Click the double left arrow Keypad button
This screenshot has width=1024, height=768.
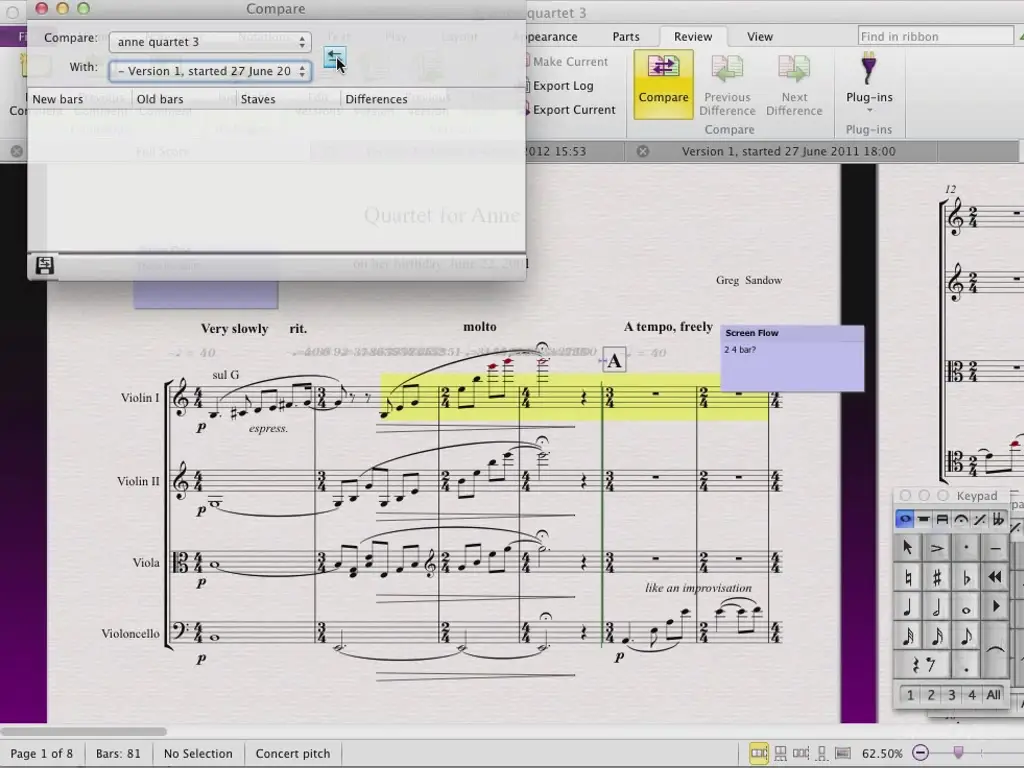pos(995,577)
